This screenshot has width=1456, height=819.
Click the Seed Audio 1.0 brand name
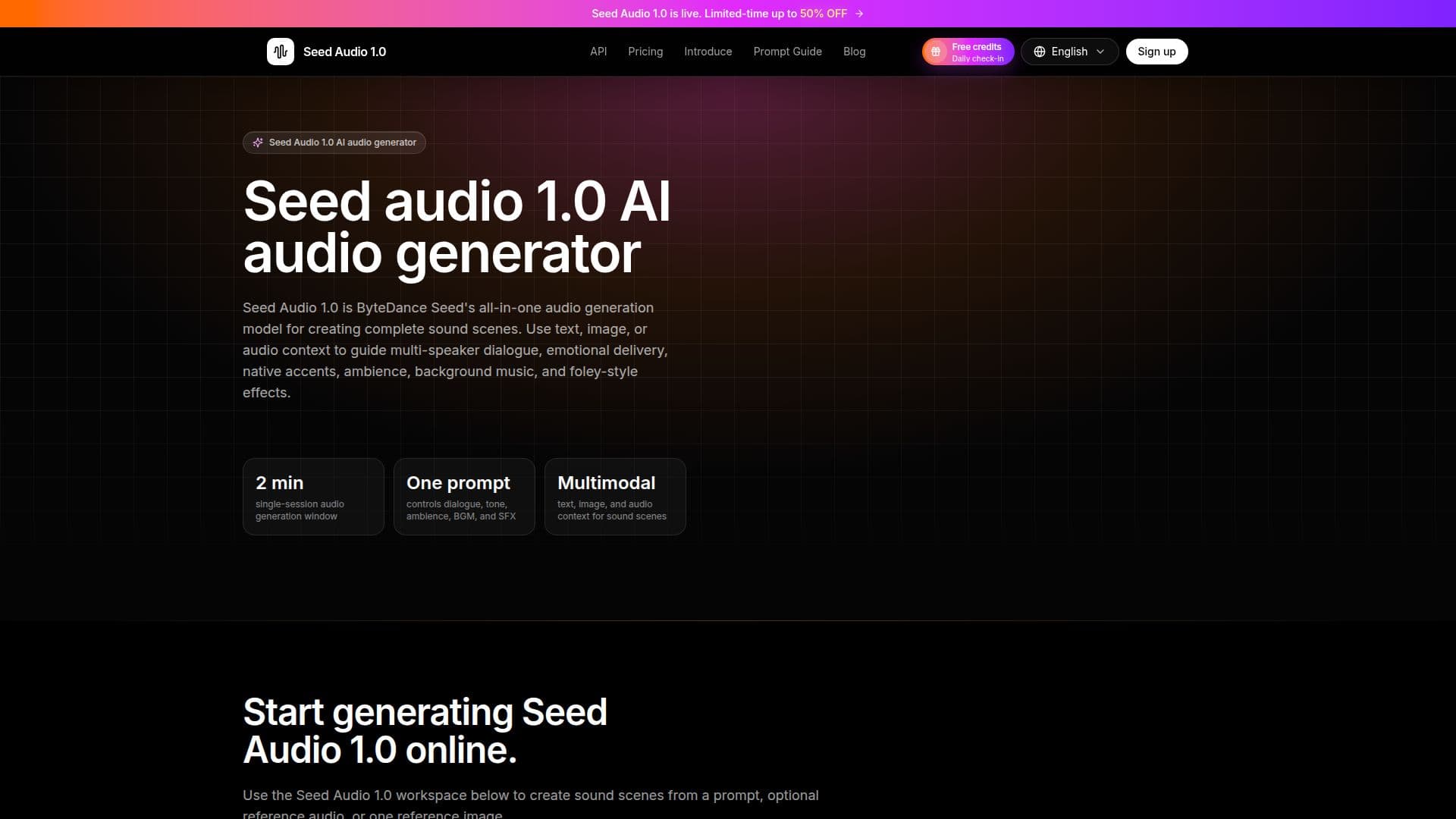344,52
